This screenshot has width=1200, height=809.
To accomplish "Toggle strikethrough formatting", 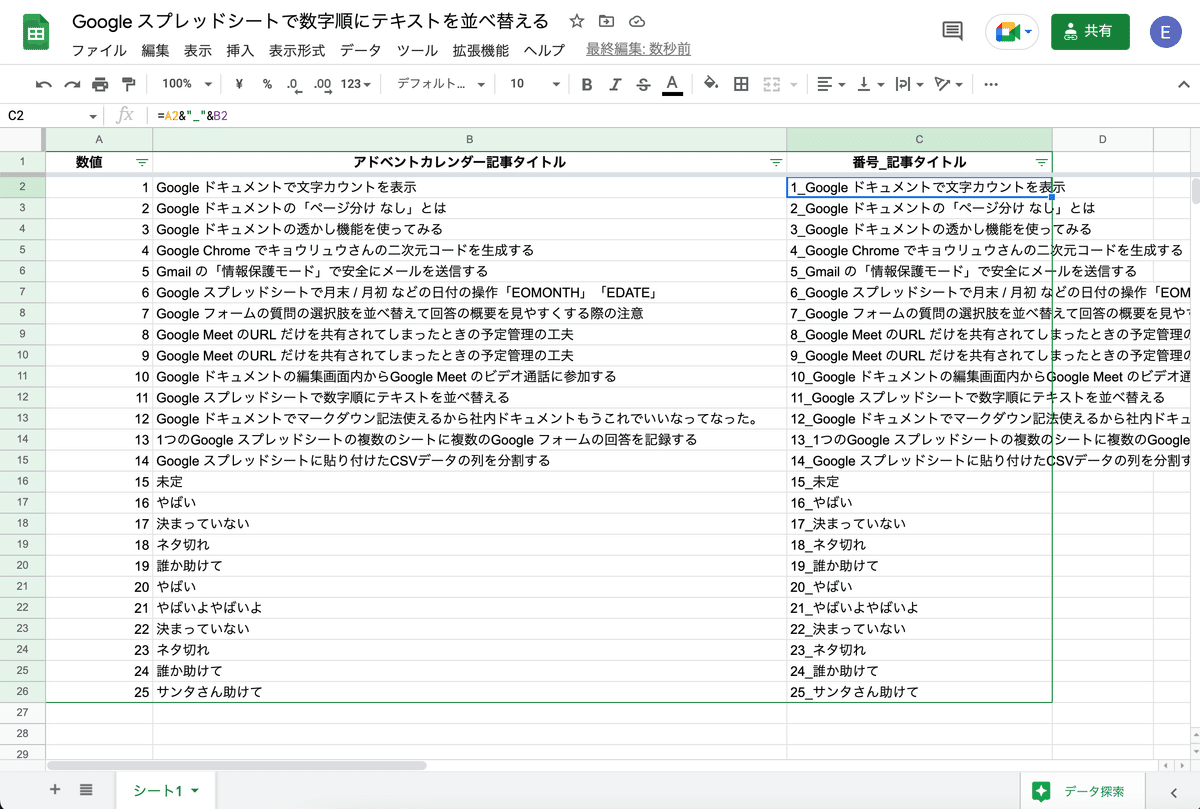I will point(643,84).
